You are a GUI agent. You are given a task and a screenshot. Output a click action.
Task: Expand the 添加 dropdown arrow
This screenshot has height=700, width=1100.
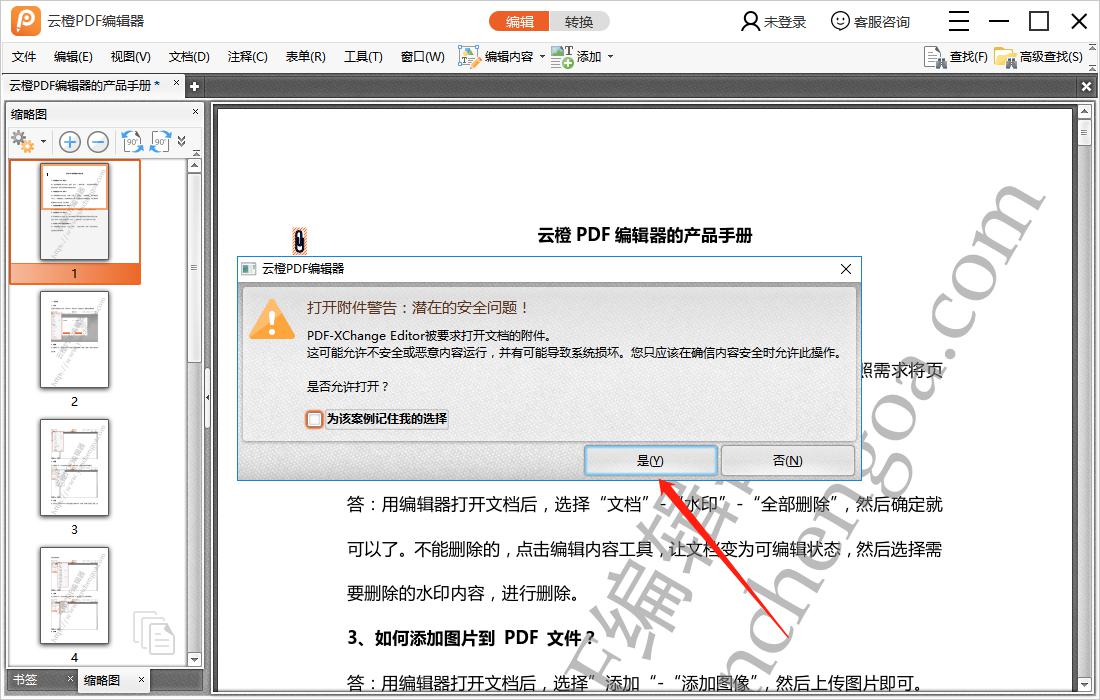click(x=610, y=57)
